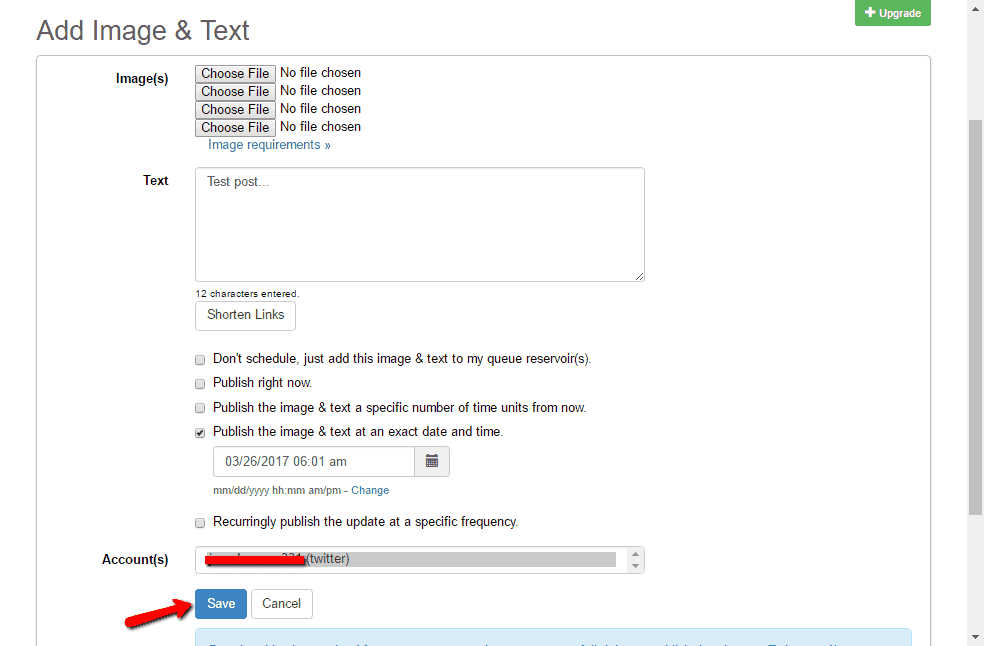This screenshot has height=646, width=984.
Task: Select the twitter account in Account(s) list
Action: coord(411,559)
